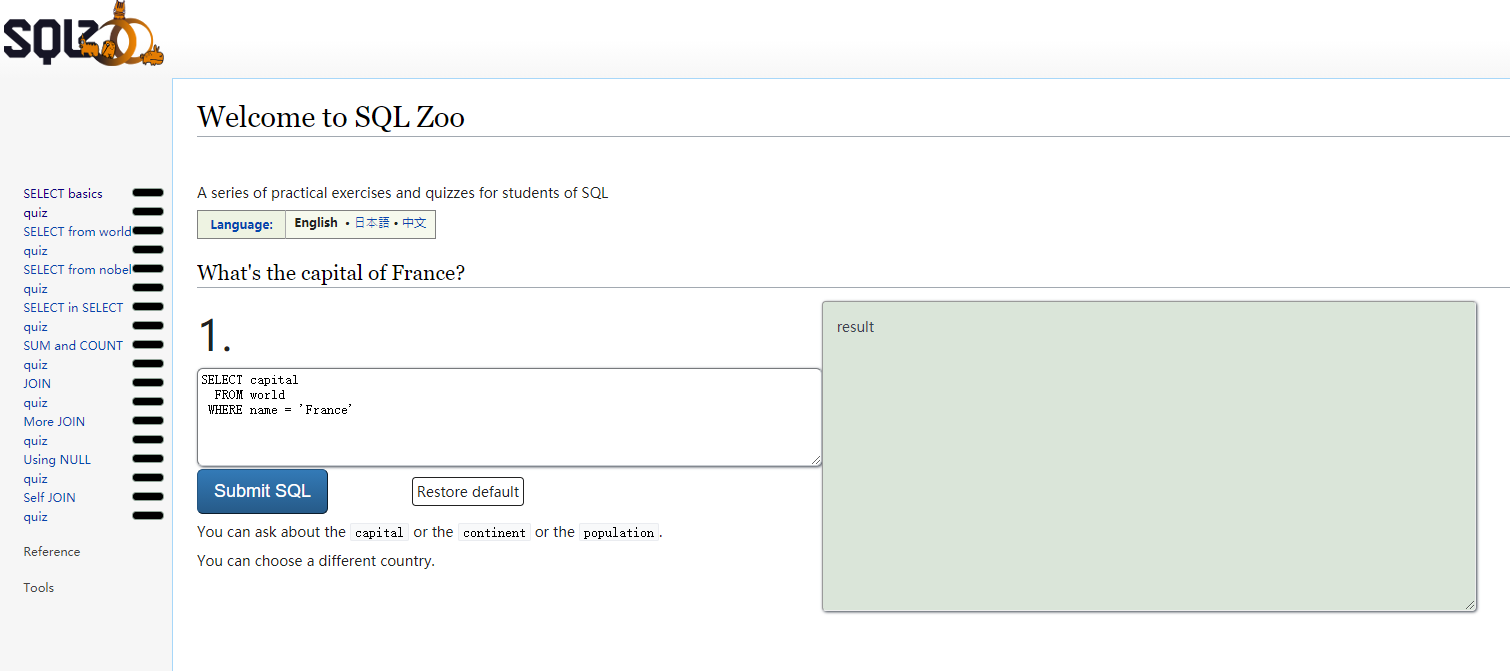Click the progress bar next to More JOIN

(x=147, y=421)
